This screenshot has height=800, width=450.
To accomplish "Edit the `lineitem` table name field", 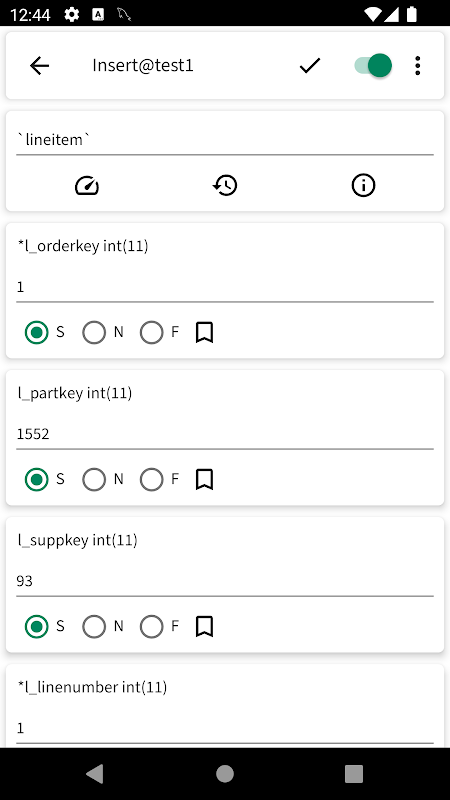I will [x=225, y=140].
